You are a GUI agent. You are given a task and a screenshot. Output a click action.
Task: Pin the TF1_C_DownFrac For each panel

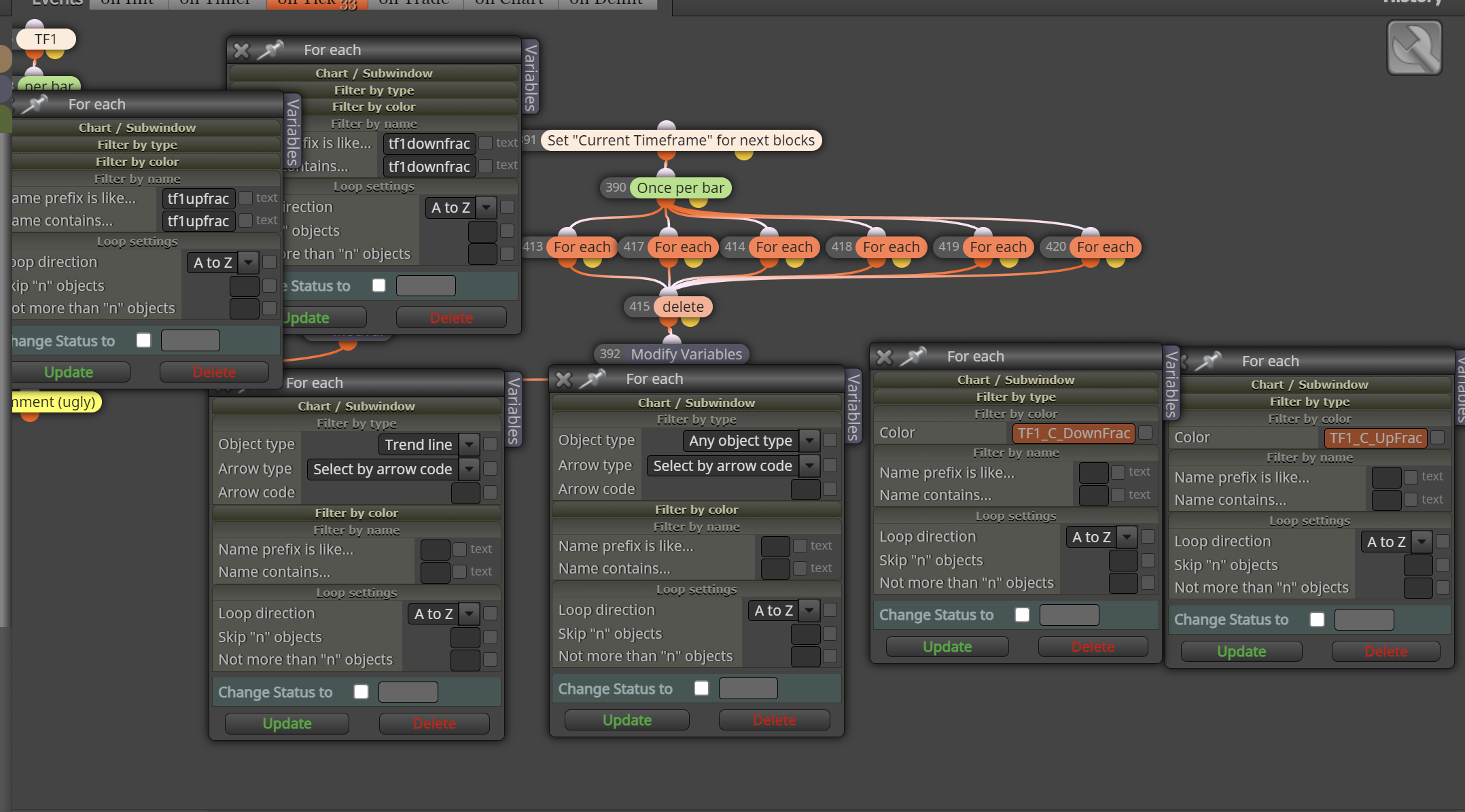[914, 356]
